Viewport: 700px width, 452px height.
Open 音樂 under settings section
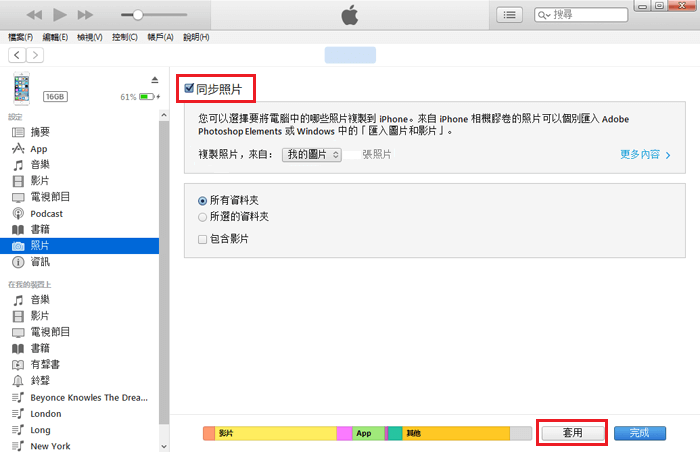click(x=79, y=165)
